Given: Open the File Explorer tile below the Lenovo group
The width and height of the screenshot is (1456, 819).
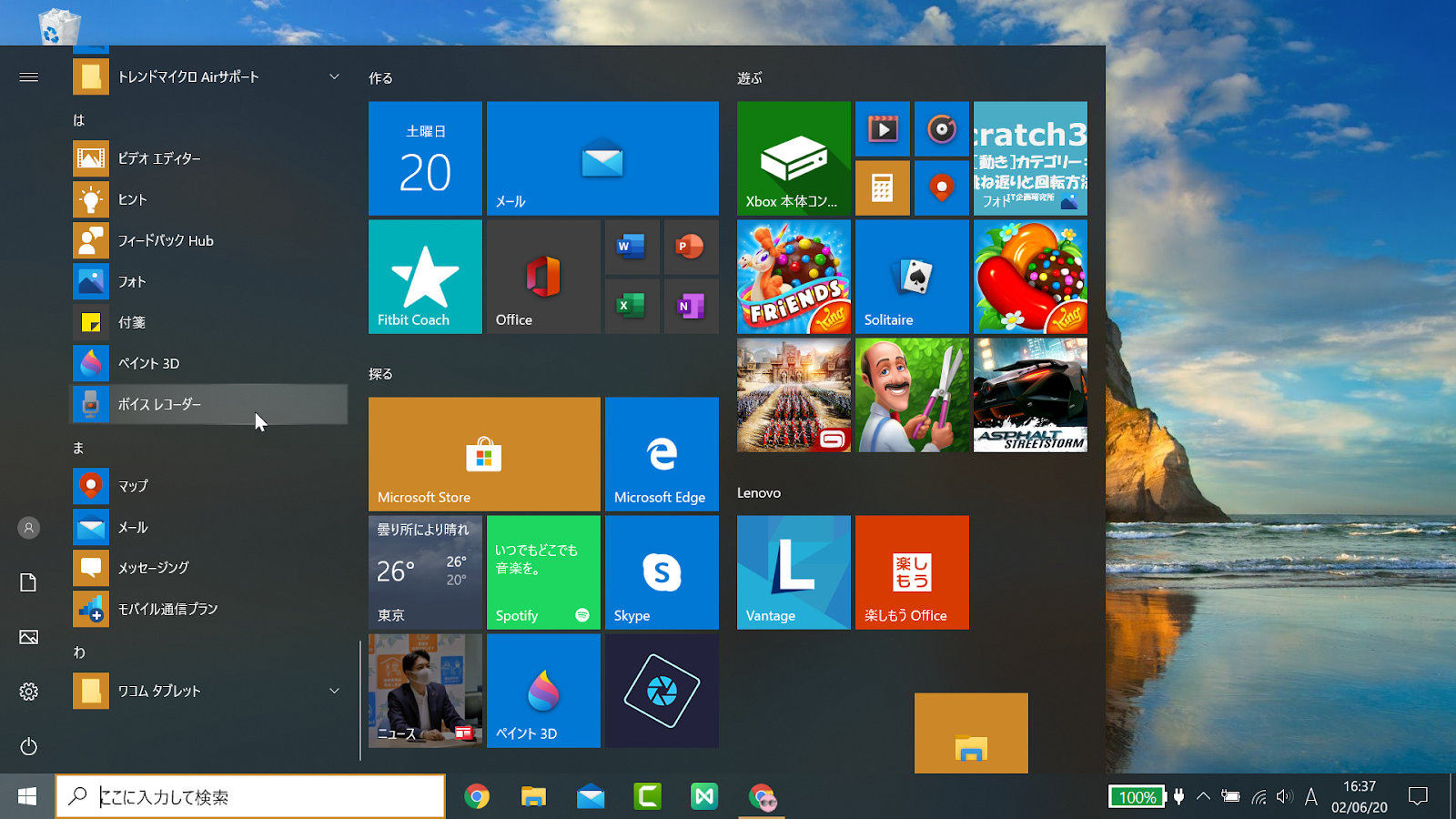Looking at the screenshot, I should tap(971, 733).
